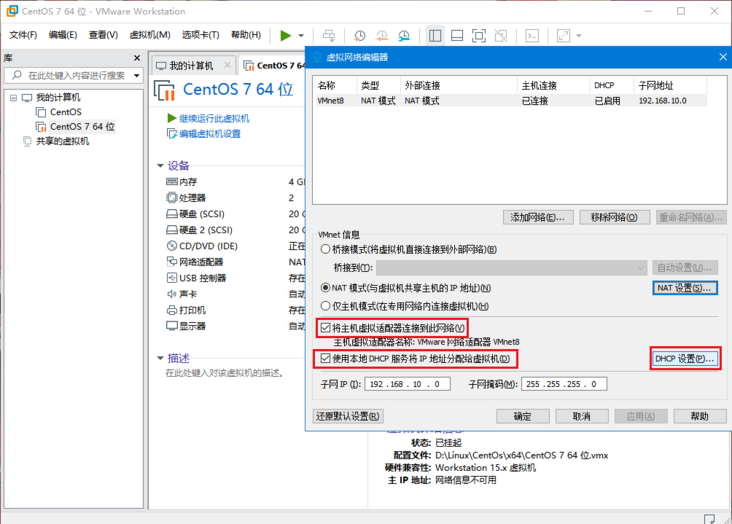
Task: Select the 声卡 device entry
Action: click(188, 294)
